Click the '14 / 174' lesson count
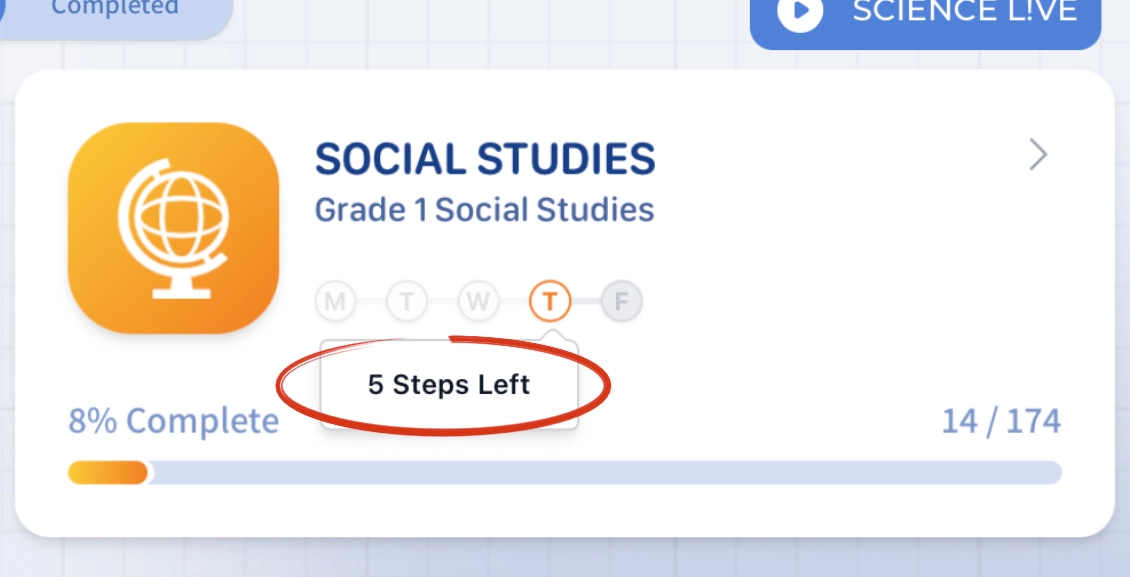 point(1001,421)
